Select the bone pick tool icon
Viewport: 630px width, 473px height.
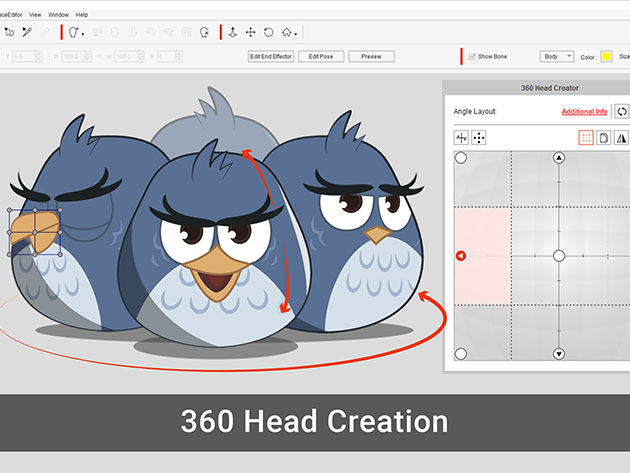pyautogui.click(x=9, y=32)
